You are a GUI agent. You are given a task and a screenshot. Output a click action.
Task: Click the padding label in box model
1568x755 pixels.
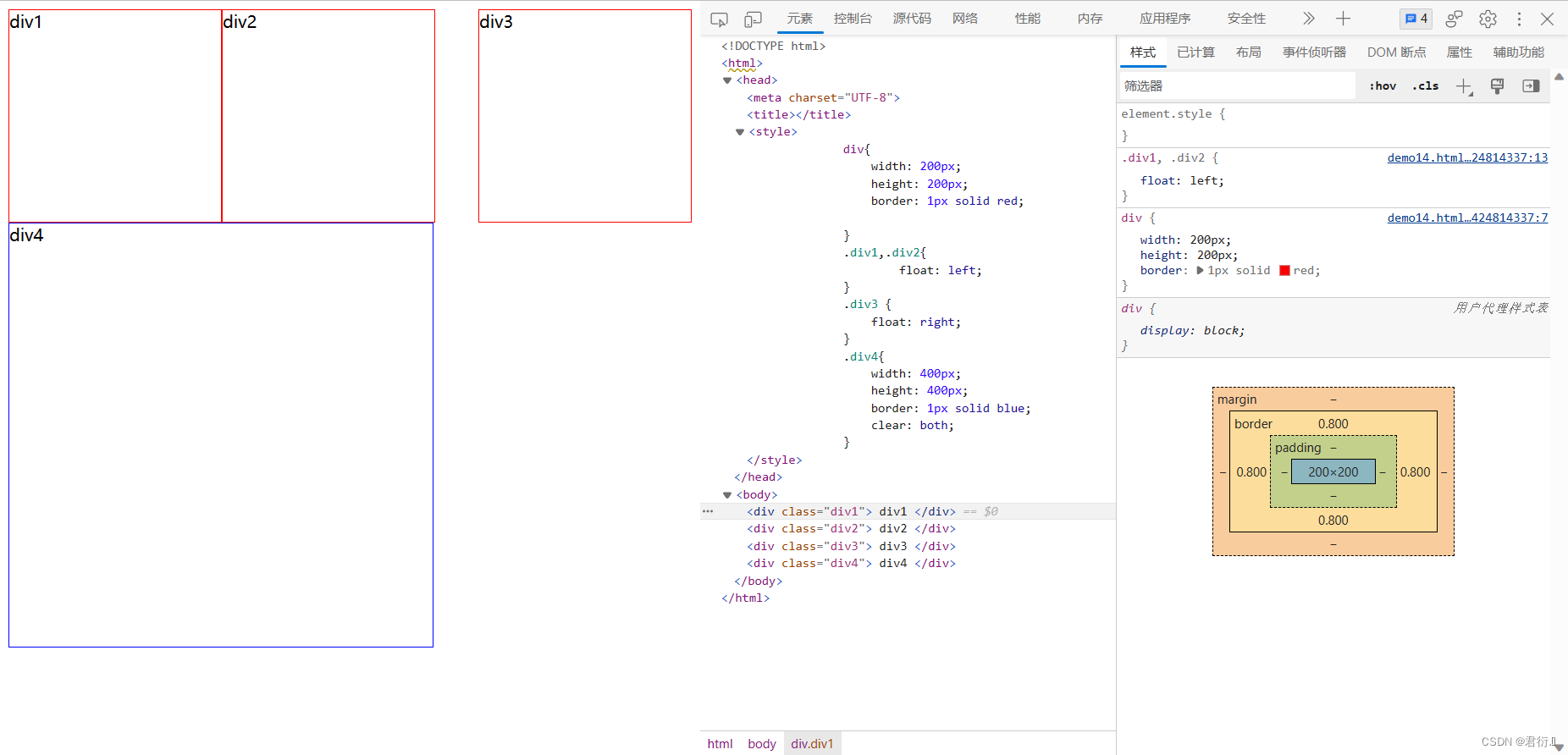point(1298,448)
